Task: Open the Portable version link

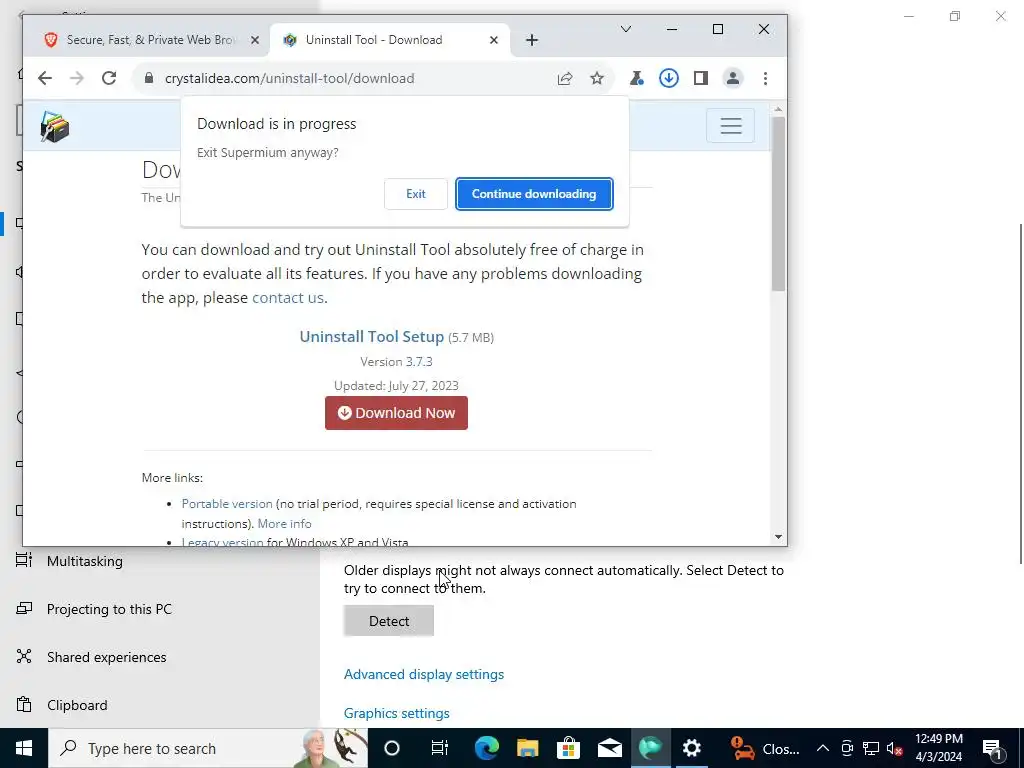Action: pos(227,504)
